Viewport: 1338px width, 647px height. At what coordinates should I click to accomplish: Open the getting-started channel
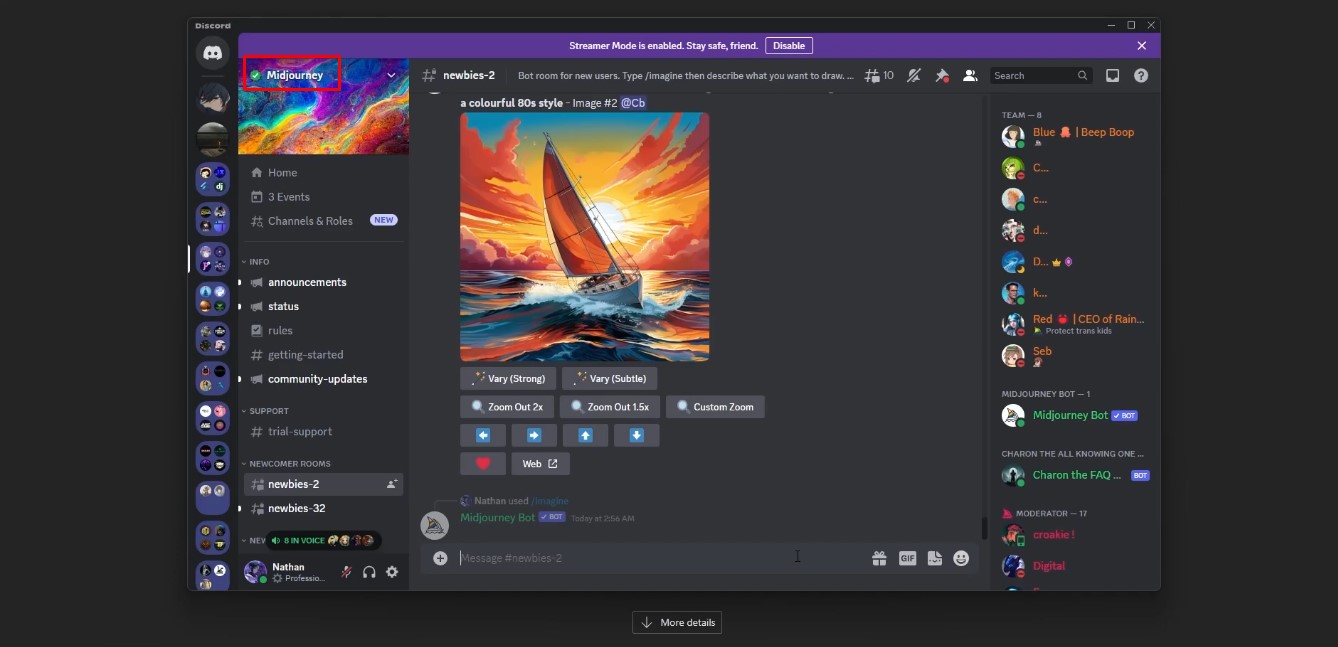coord(322,355)
